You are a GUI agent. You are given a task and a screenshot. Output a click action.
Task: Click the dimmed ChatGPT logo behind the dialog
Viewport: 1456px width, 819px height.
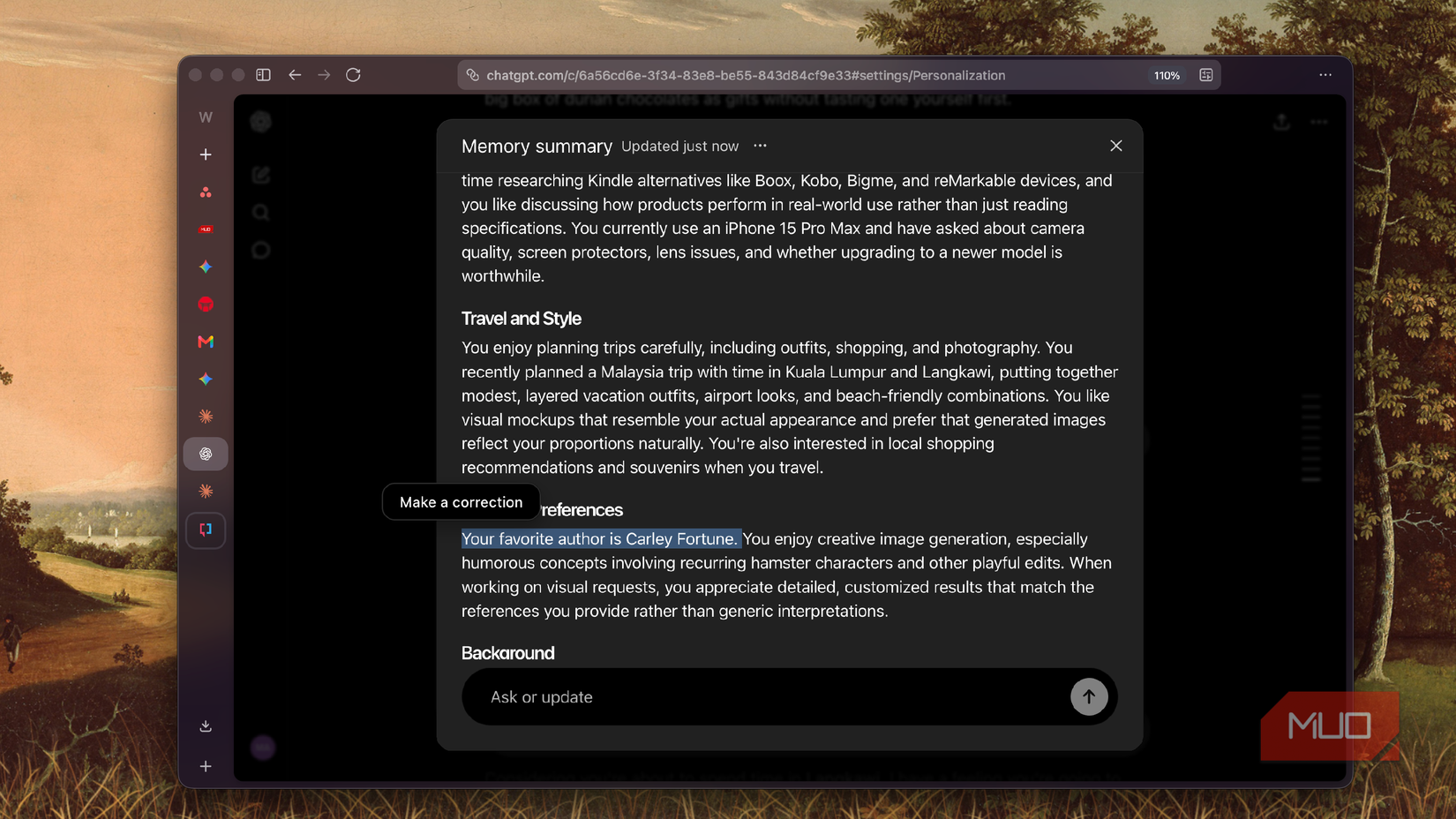[x=260, y=122]
